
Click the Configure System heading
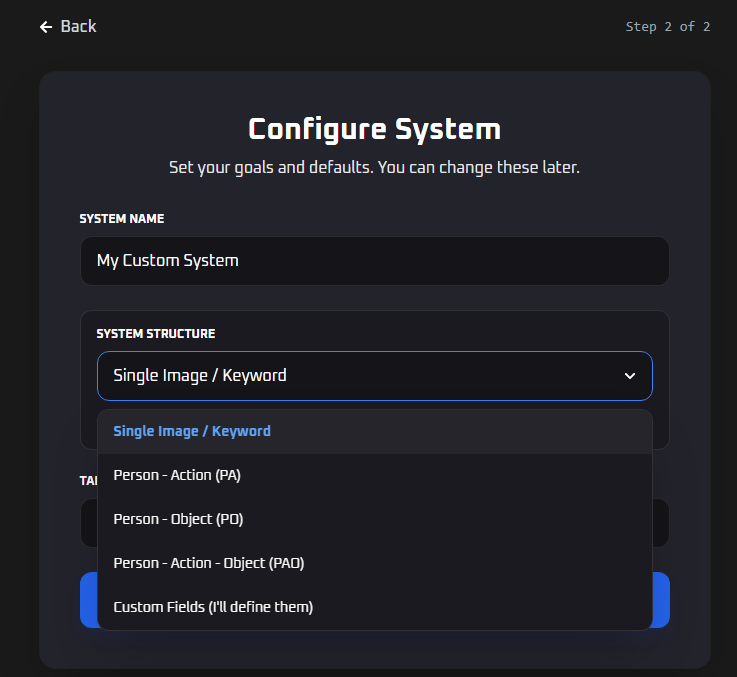374,129
